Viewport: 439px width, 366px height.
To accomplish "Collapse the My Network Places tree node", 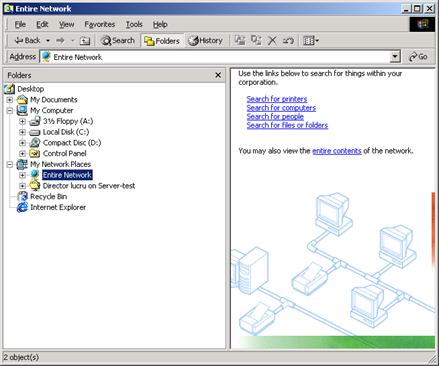I will coord(10,164).
